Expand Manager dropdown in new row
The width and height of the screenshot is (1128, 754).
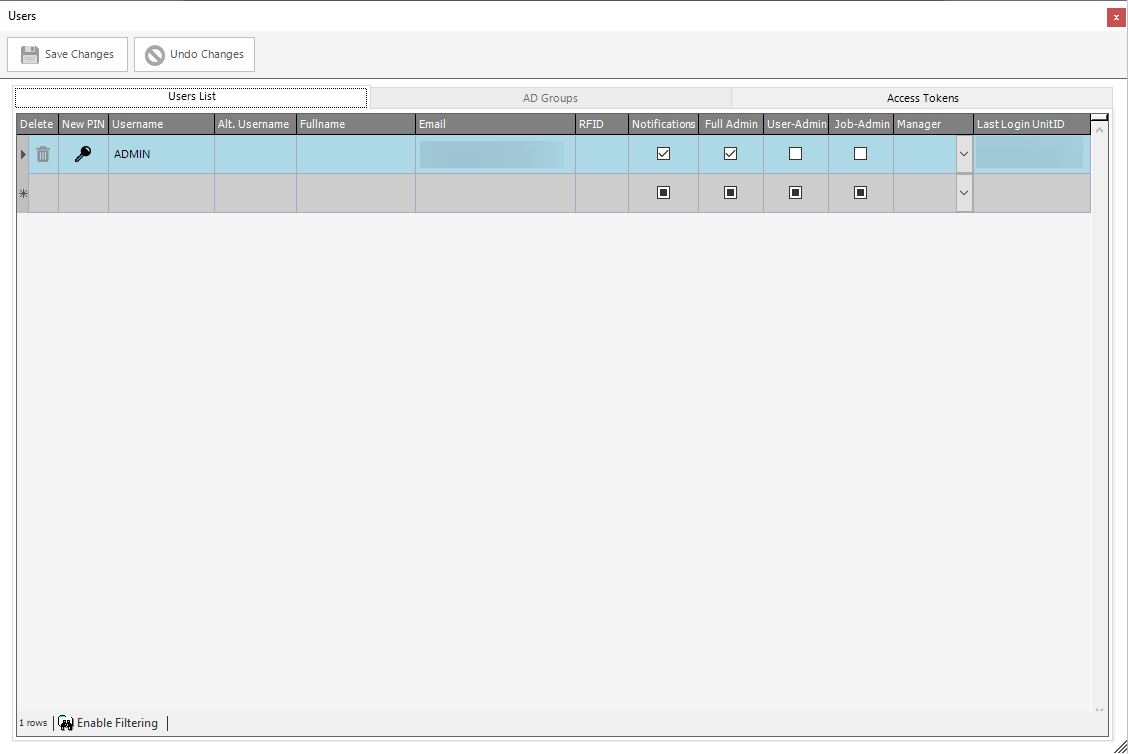point(964,193)
